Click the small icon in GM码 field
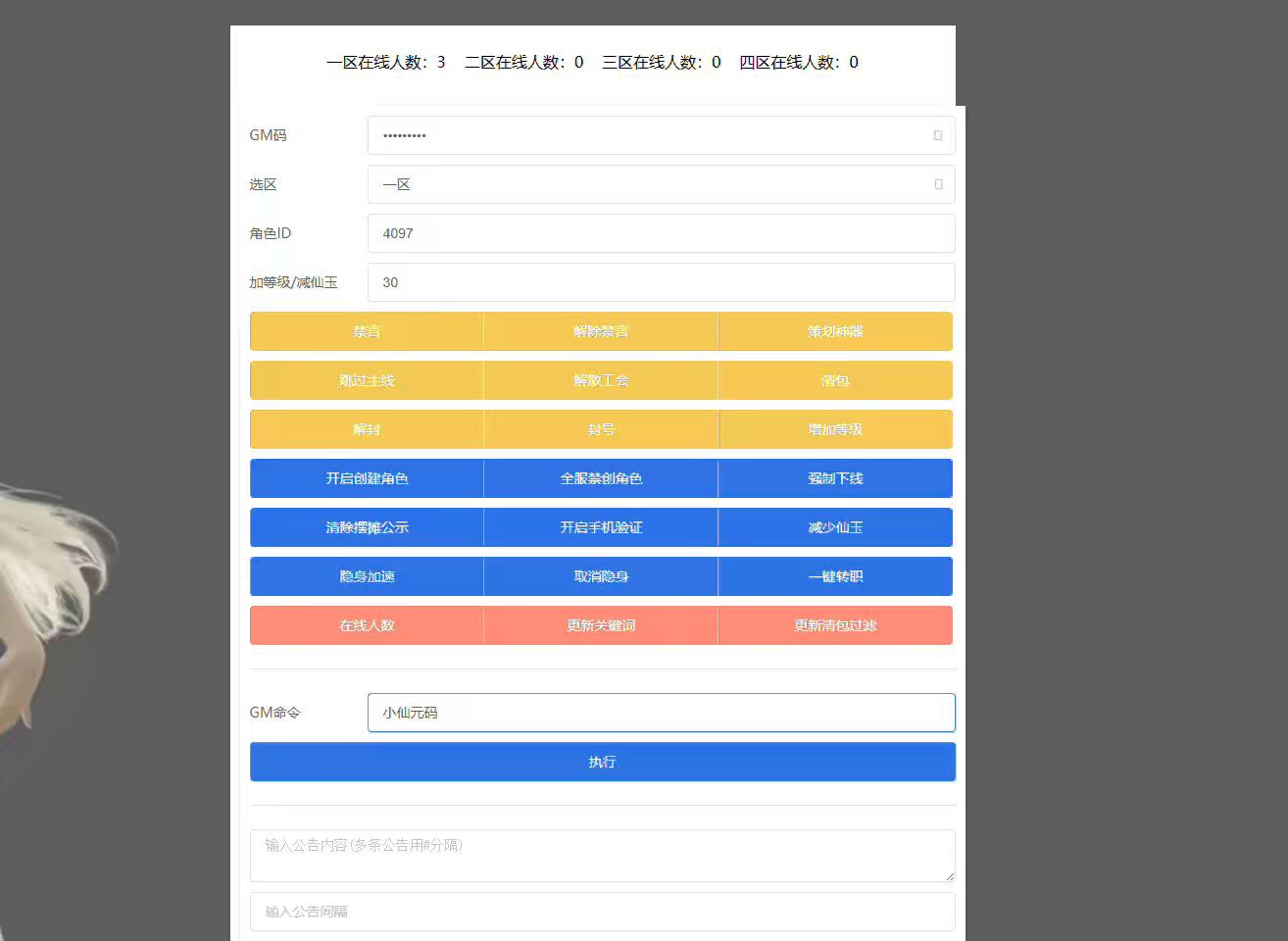This screenshot has height=941, width=1288. tap(937, 135)
